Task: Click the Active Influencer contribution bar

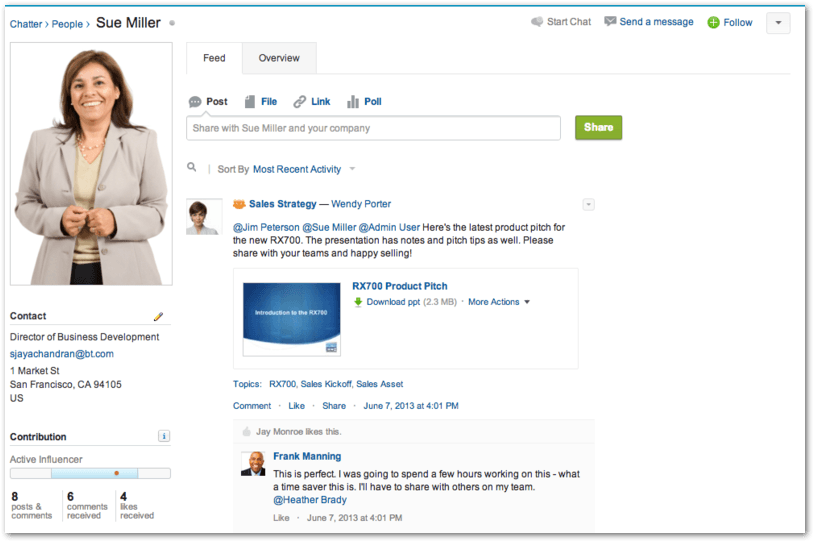Action: [90, 473]
